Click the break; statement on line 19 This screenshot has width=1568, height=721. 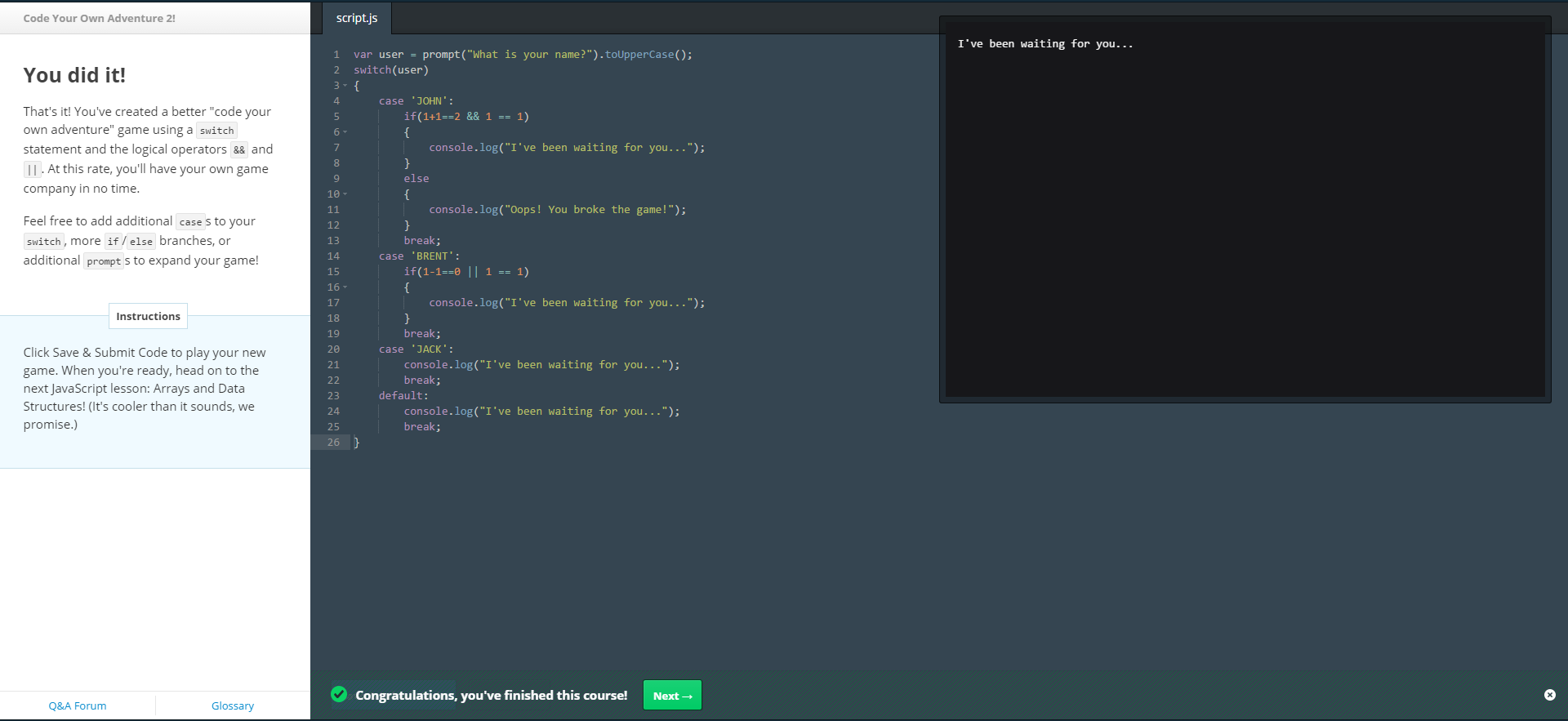[422, 334]
